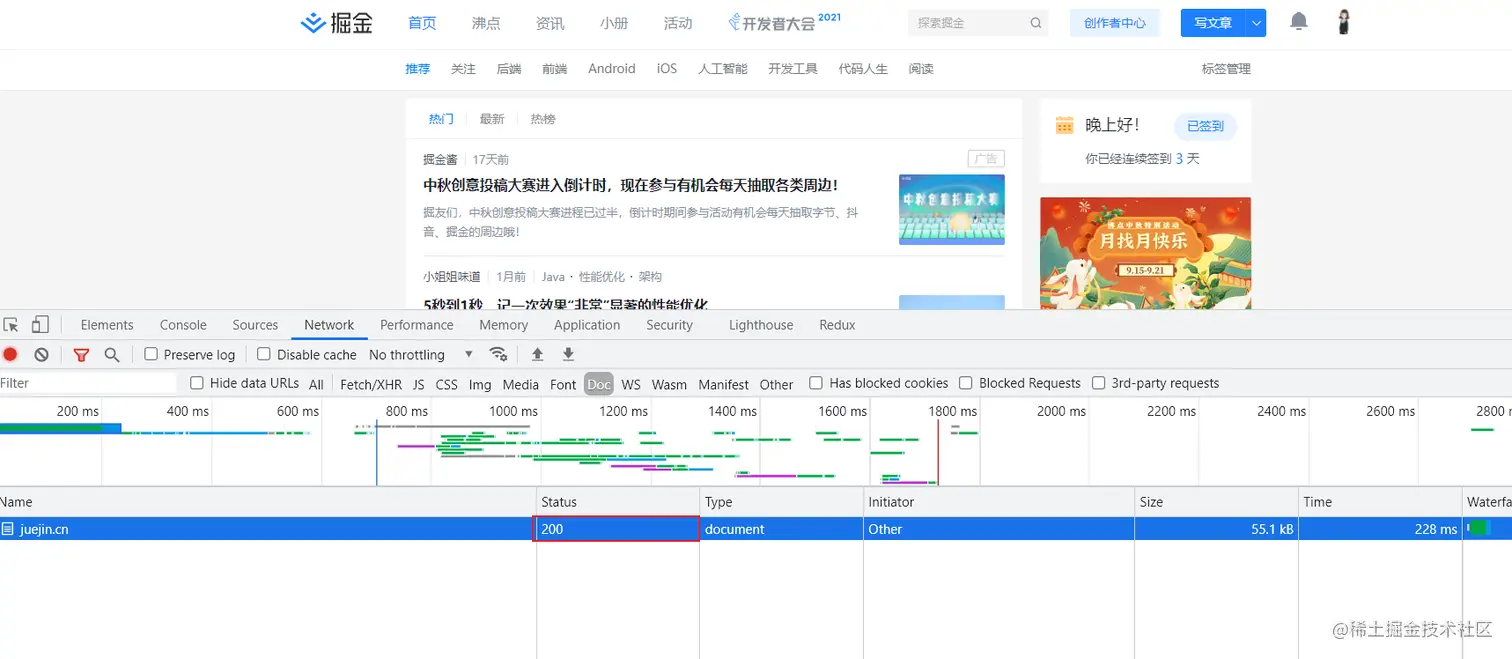Viewport: 1512px width, 659px height.
Task: Activate the DevTools inspect element picker
Action: [x=11, y=325]
